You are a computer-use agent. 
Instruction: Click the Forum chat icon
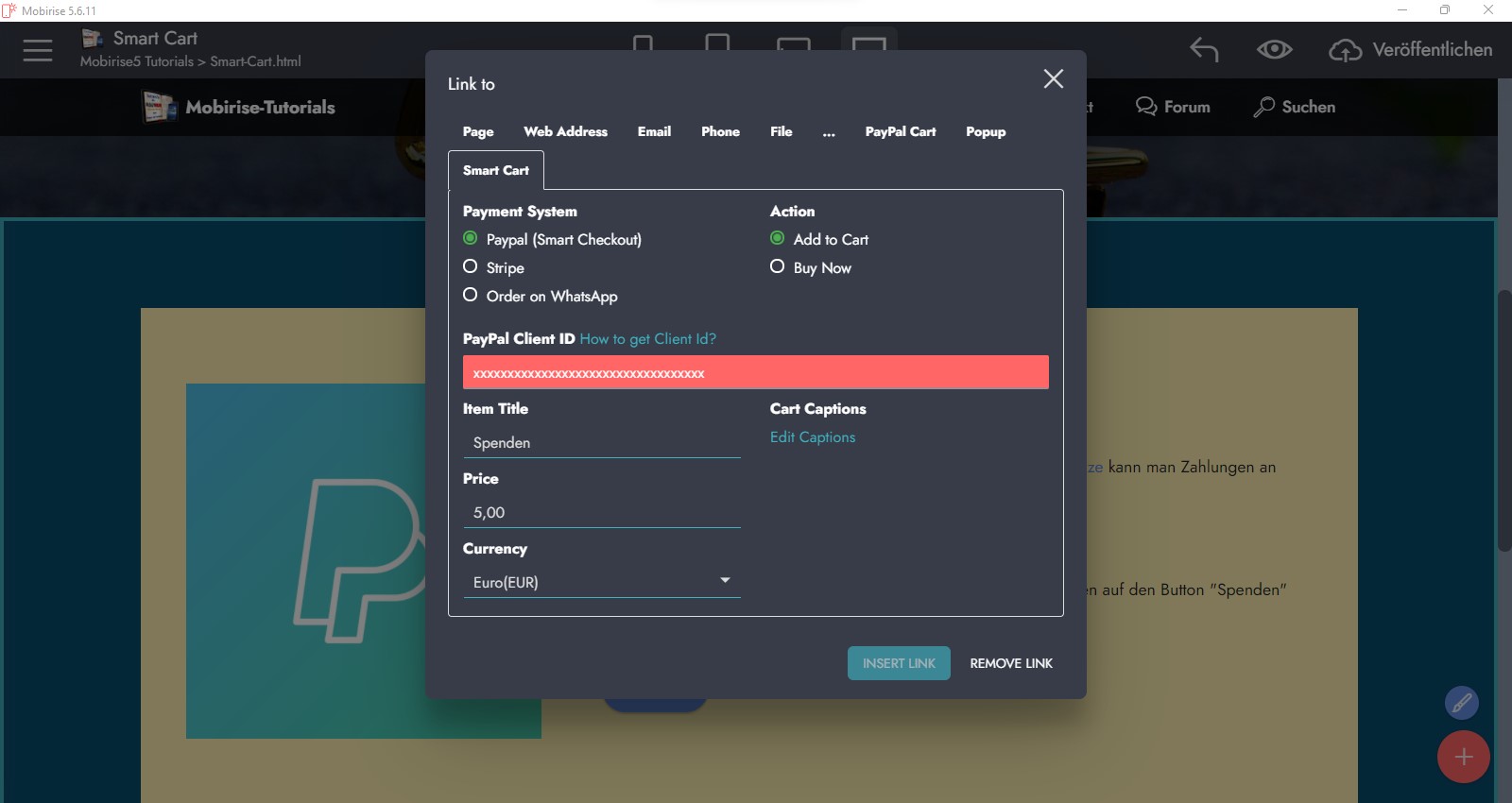pos(1146,107)
